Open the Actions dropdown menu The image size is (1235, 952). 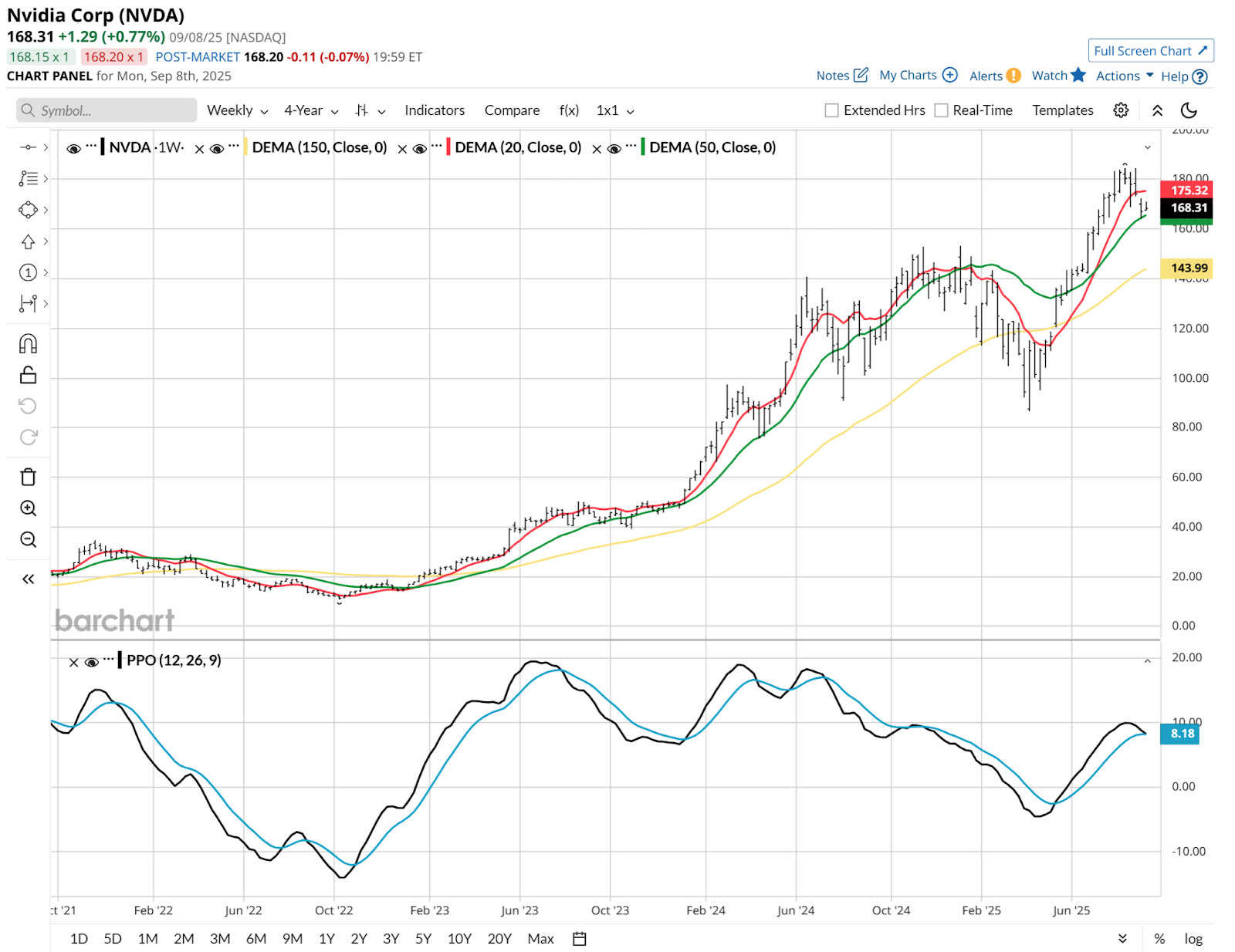coord(1125,76)
